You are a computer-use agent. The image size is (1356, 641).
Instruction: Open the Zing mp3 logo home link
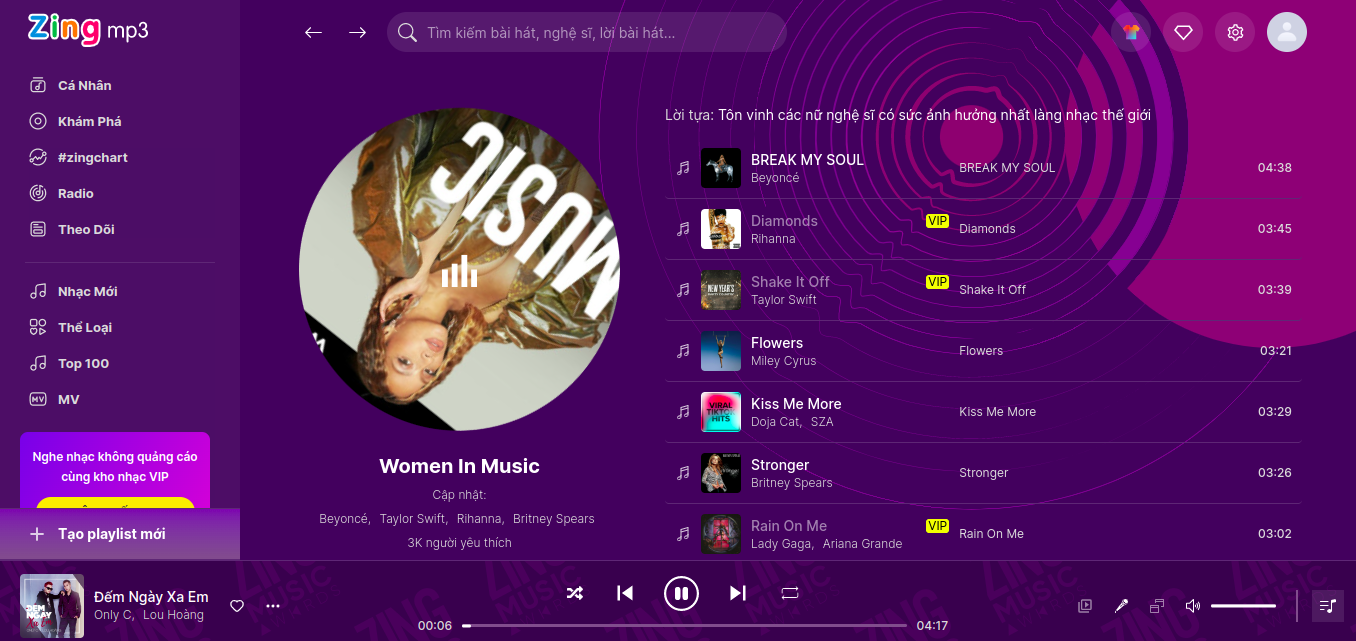(88, 30)
